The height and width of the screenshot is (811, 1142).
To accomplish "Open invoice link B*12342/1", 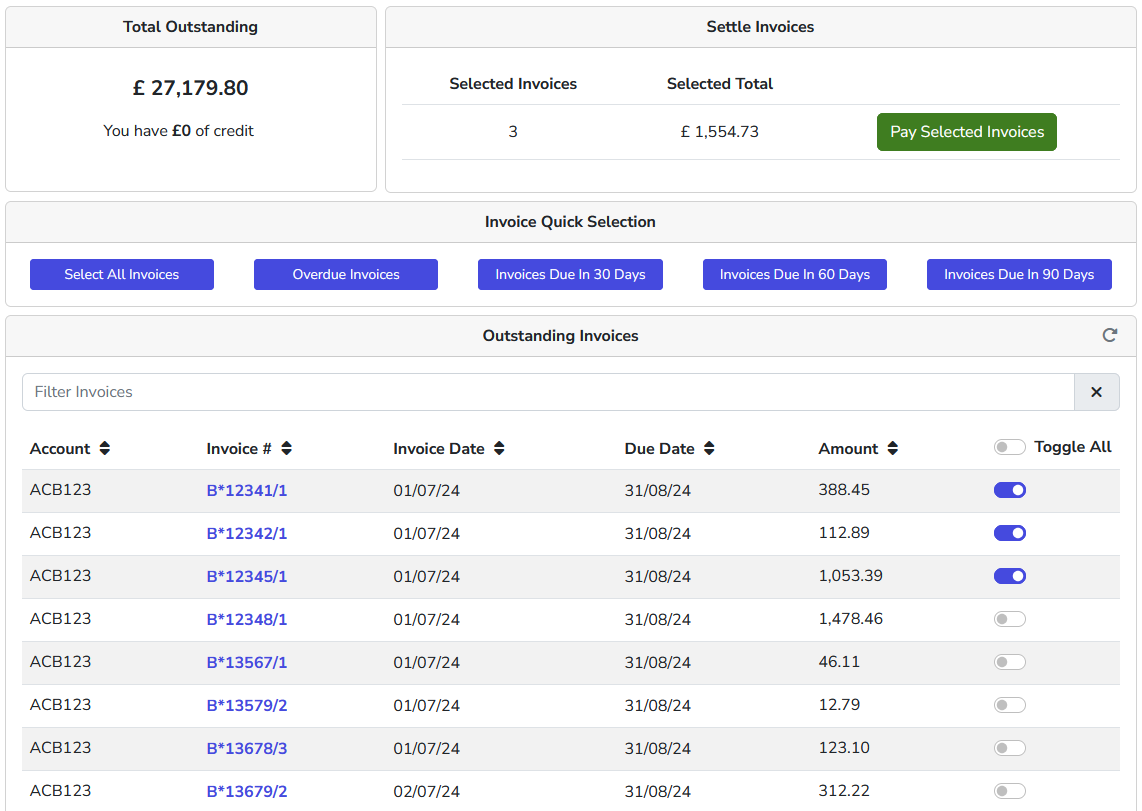I will click(x=247, y=534).
